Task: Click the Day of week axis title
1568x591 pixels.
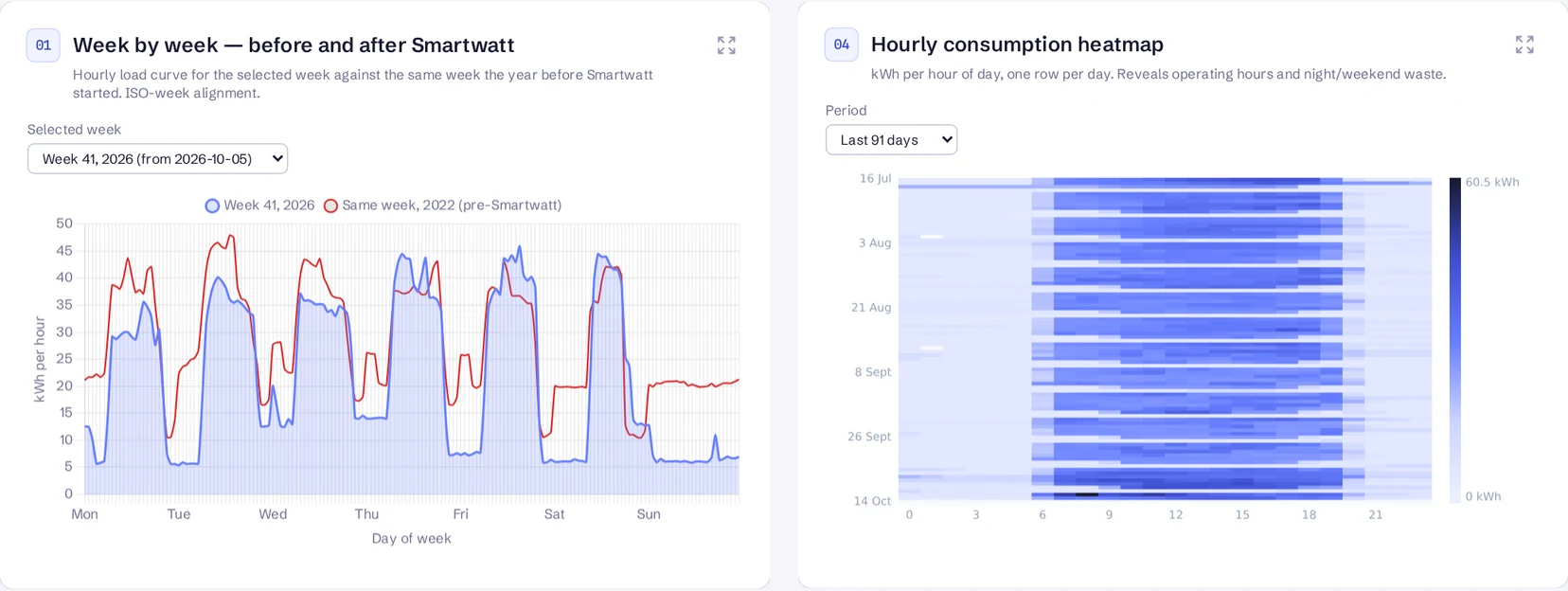Action: (411, 539)
